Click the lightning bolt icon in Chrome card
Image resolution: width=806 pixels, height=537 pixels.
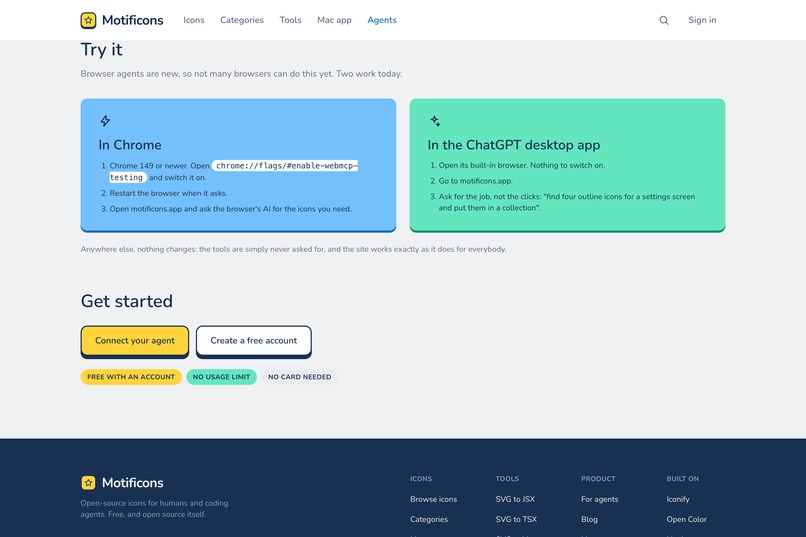pos(105,121)
